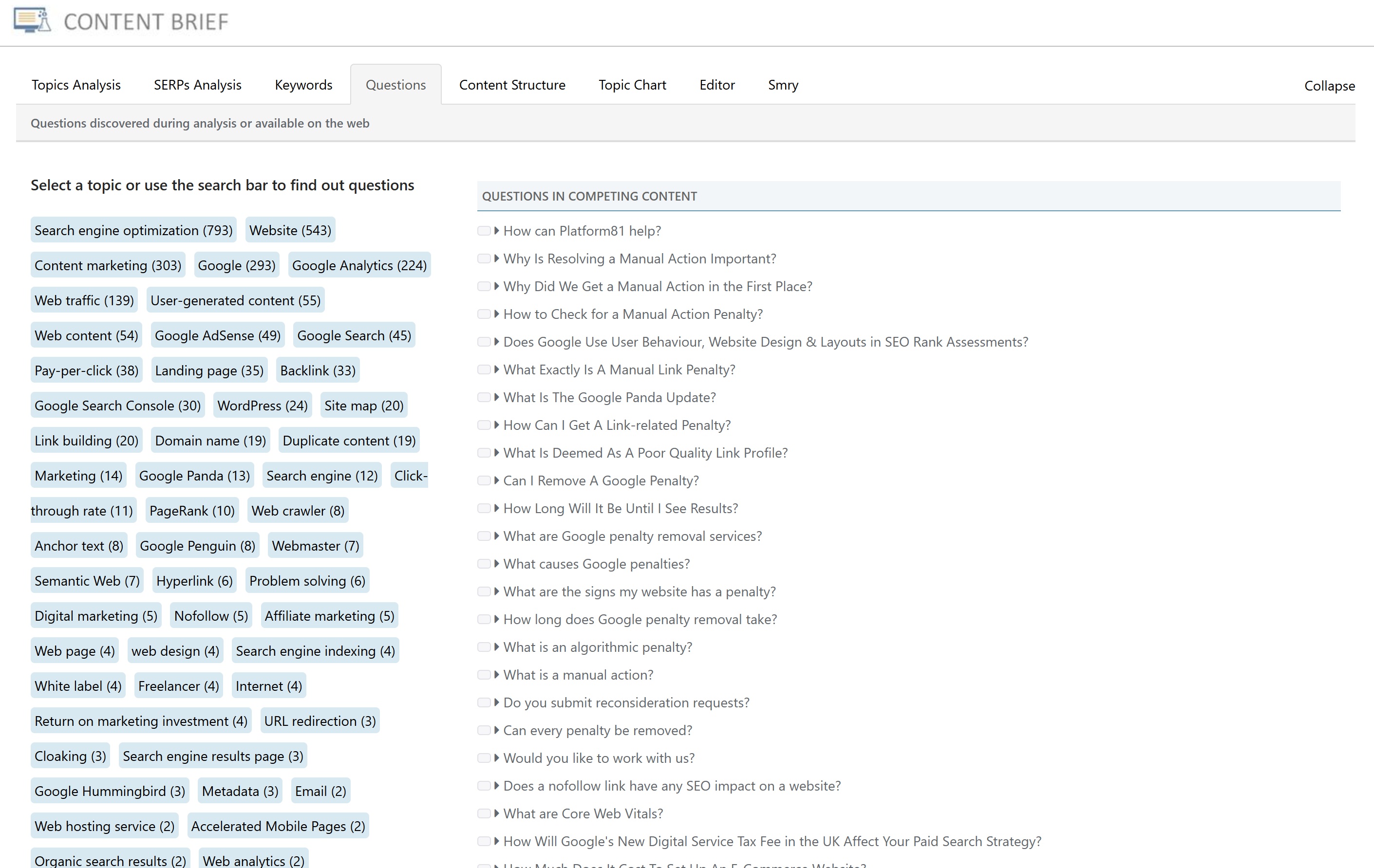
Task: Click question 'Do you submit reconsideration requests?'
Action: coord(626,702)
